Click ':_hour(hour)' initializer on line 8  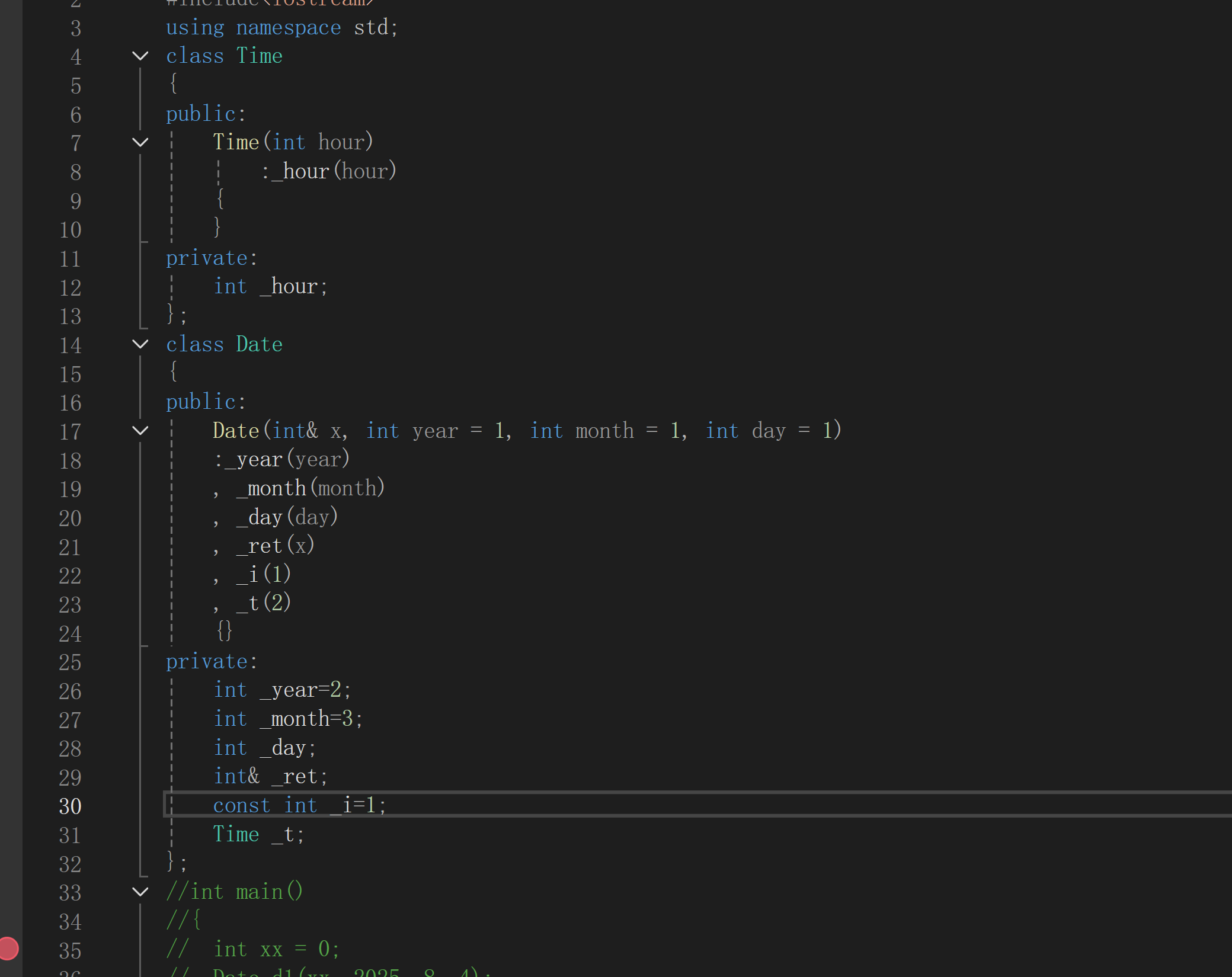pyautogui.click(x=329, y=171)
